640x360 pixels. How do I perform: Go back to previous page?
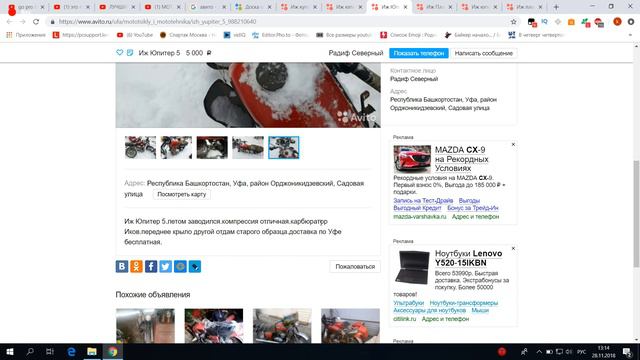[x=10, y=22]
